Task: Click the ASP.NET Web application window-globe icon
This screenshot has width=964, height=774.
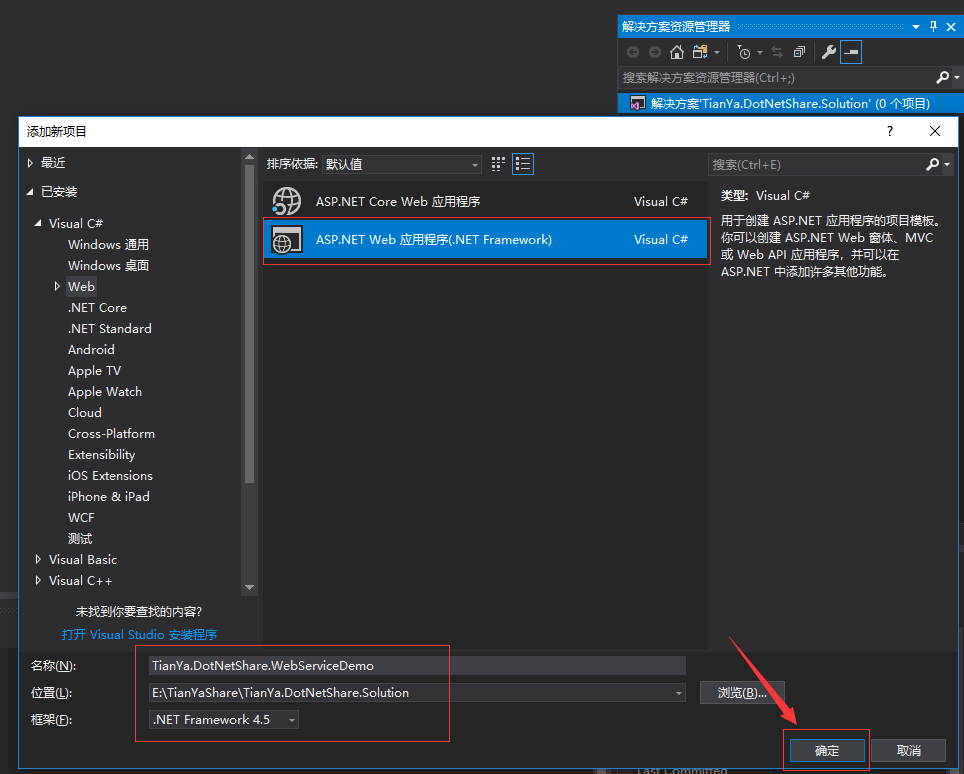Action: click(x=286, y=240)
